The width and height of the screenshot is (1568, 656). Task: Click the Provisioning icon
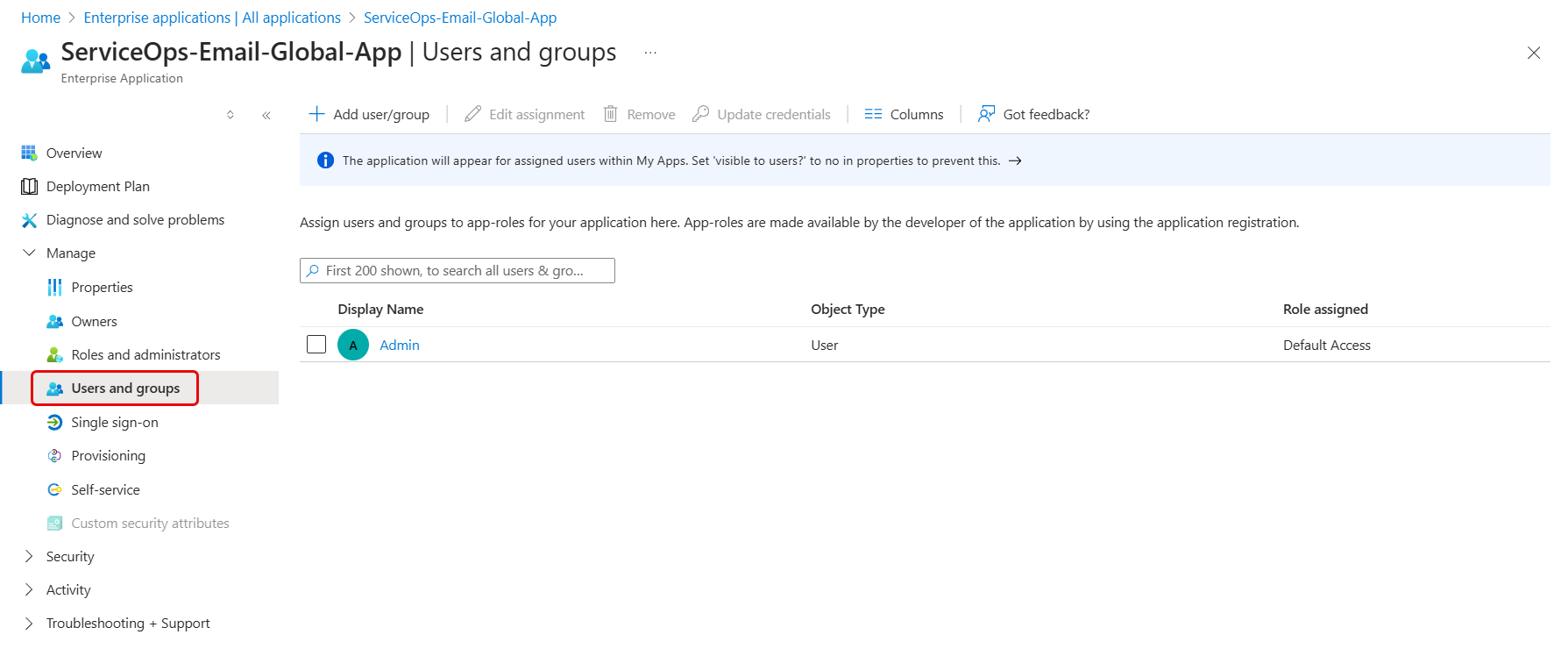tap(54, 456)
